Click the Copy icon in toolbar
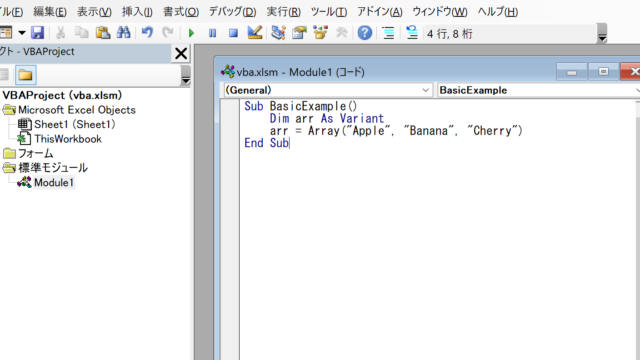This screenshot has height=360, width=640. (x=82, y=33)
